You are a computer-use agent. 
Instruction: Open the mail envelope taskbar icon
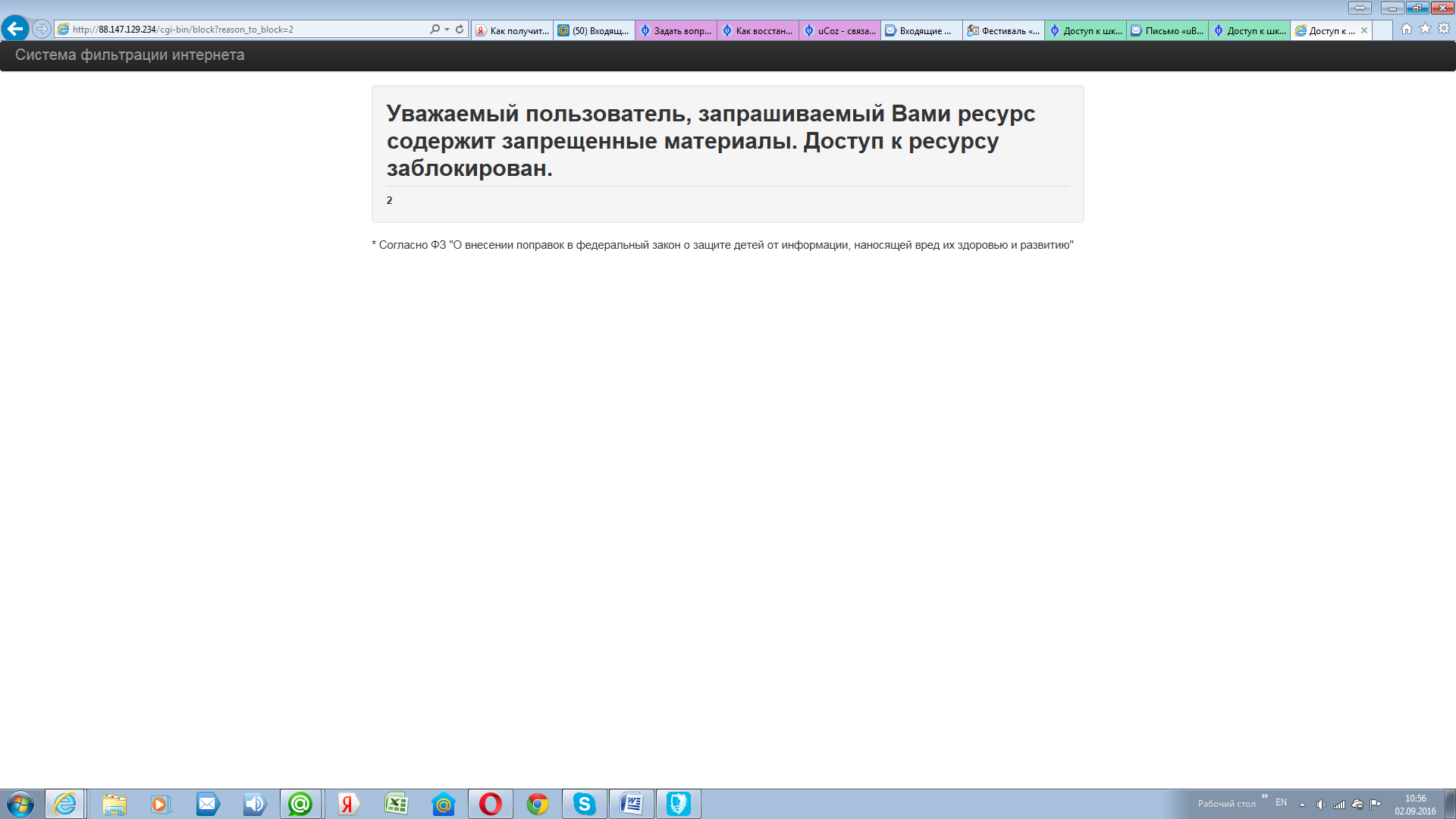tap(207, 804)
